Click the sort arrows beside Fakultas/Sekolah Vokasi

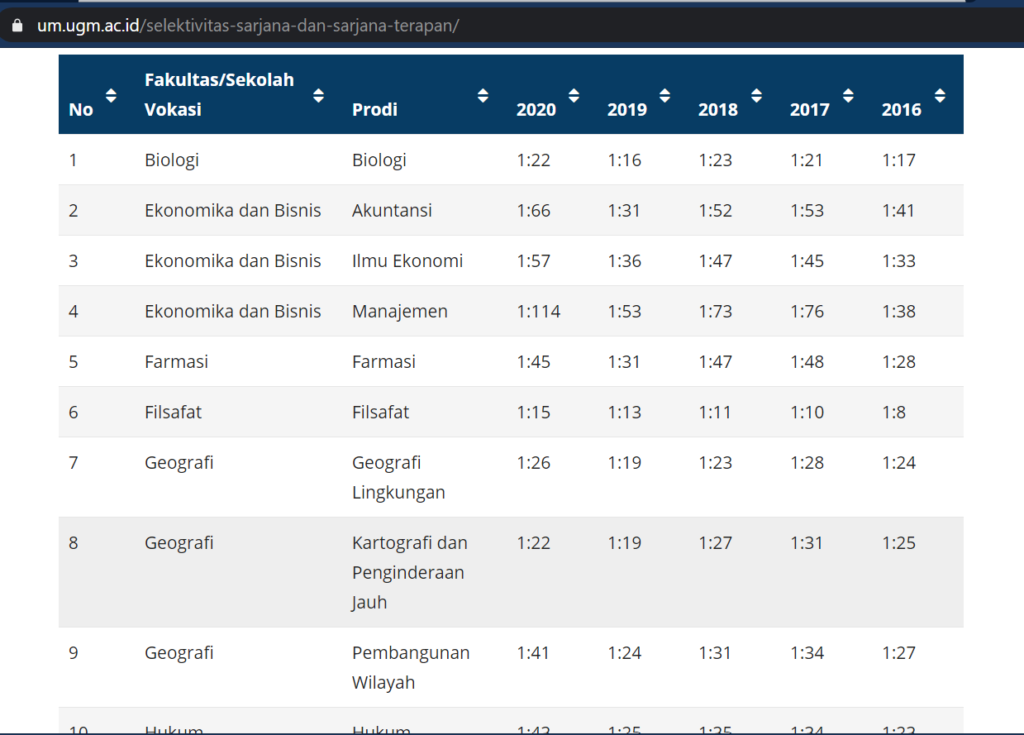[x=318, y=95]
